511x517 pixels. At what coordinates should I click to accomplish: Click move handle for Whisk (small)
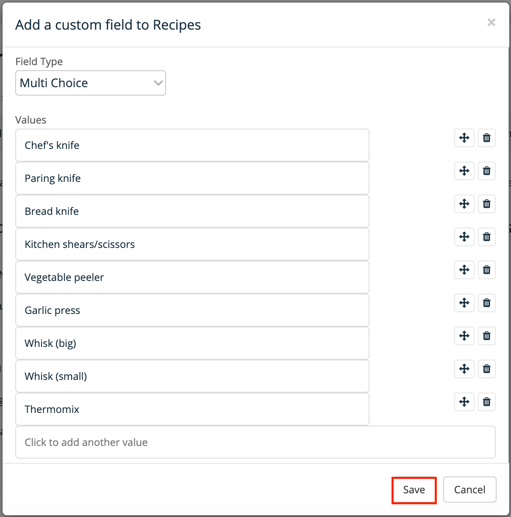coord(464,369)
